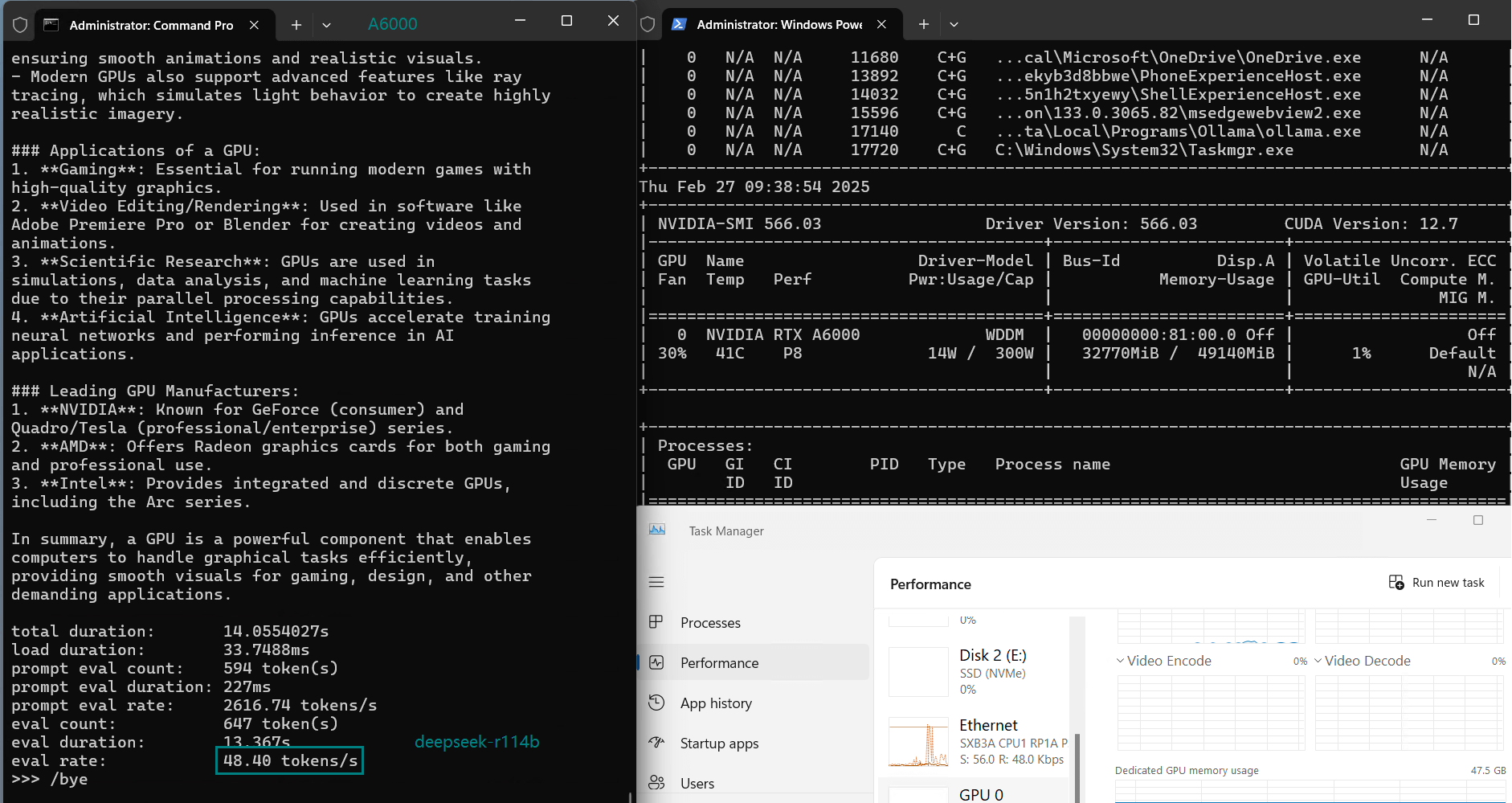This screenshot has height=803, width=1512.
Task: Close the Administrator: Windows PowerShell tab
Action: 881,24
